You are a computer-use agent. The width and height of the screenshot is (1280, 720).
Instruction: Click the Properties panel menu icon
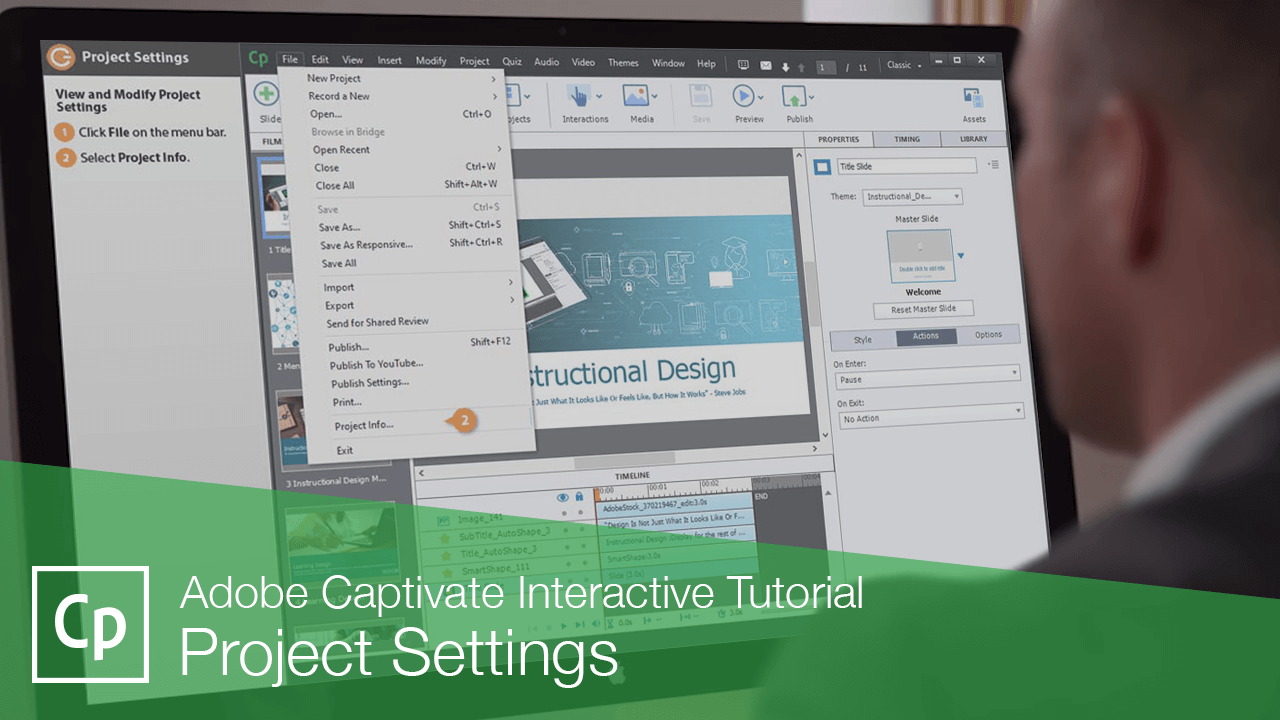993,165
